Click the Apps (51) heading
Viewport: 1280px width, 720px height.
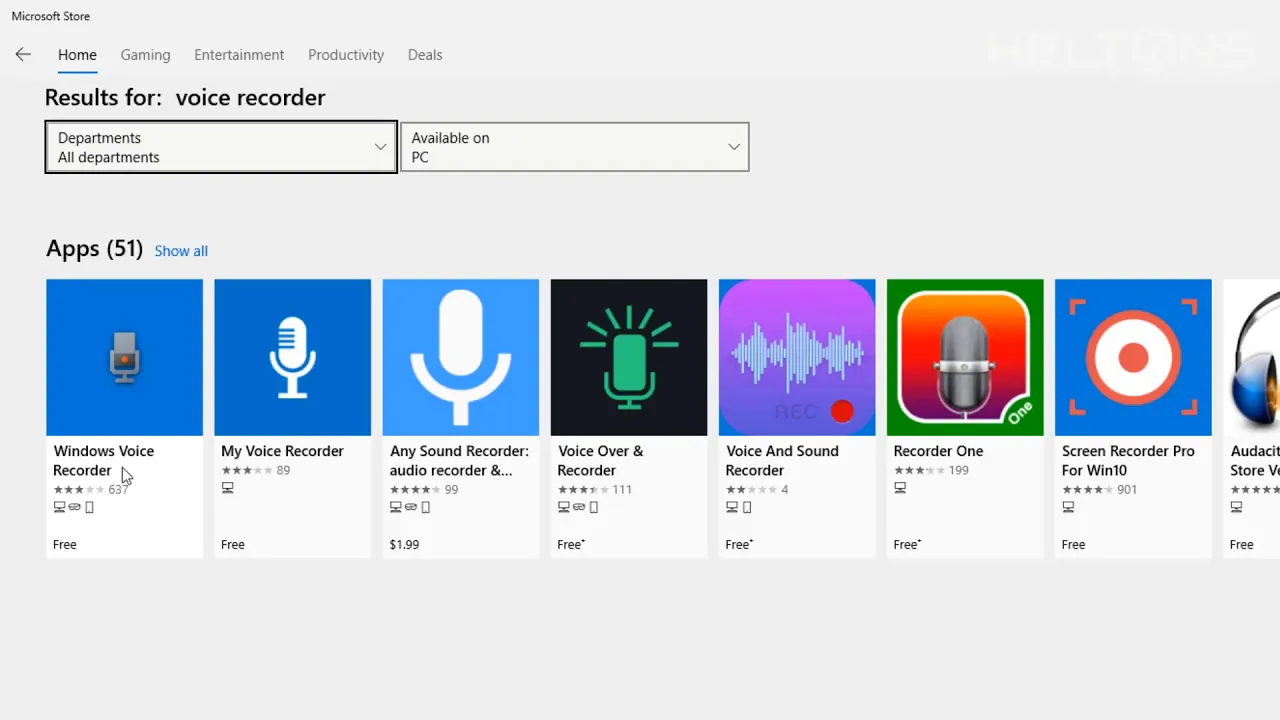[94, 249]
